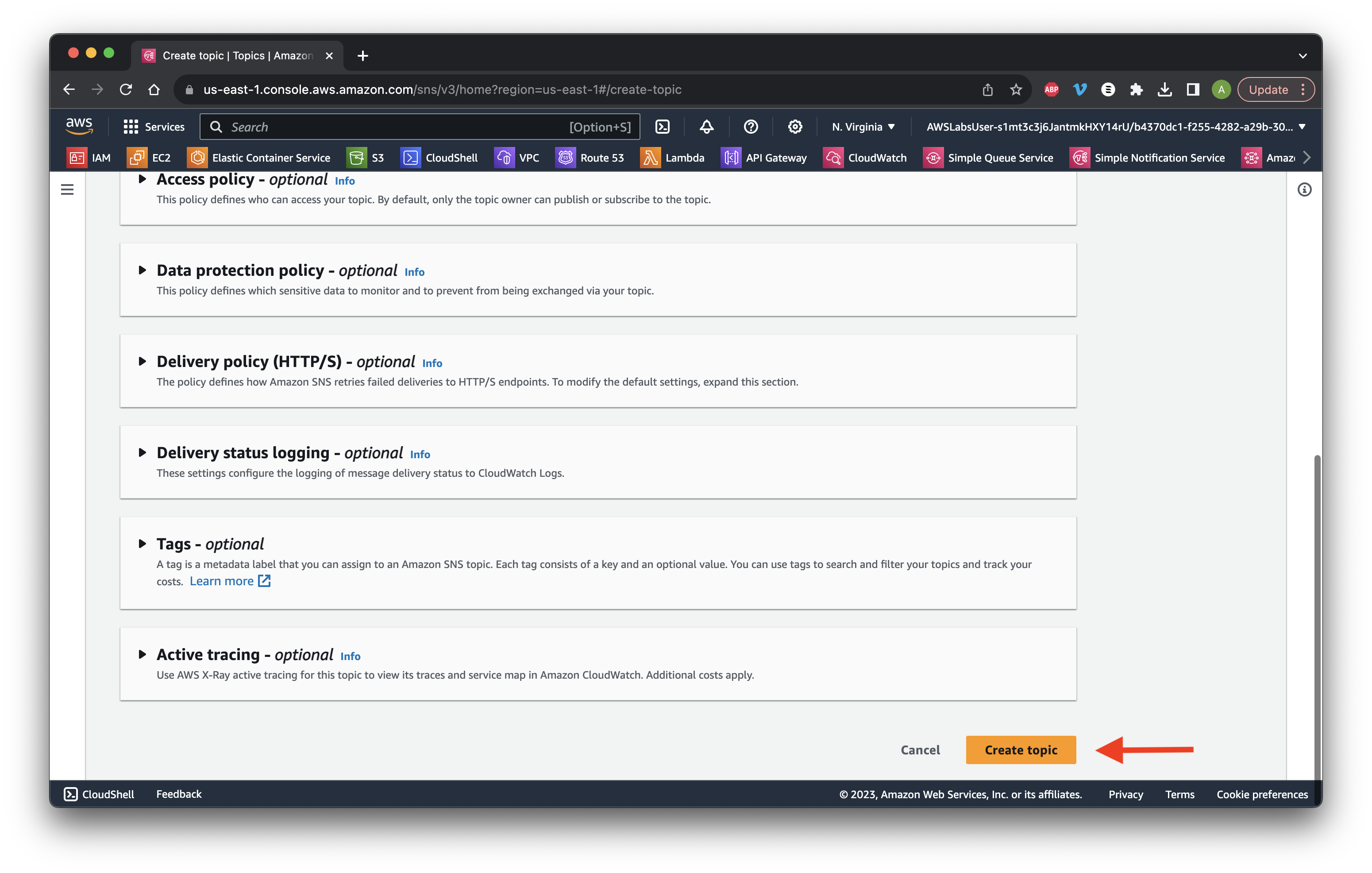Open the N. Virginia region dropdown
This screenshot has height=873, width=1372.
[863, 127]
